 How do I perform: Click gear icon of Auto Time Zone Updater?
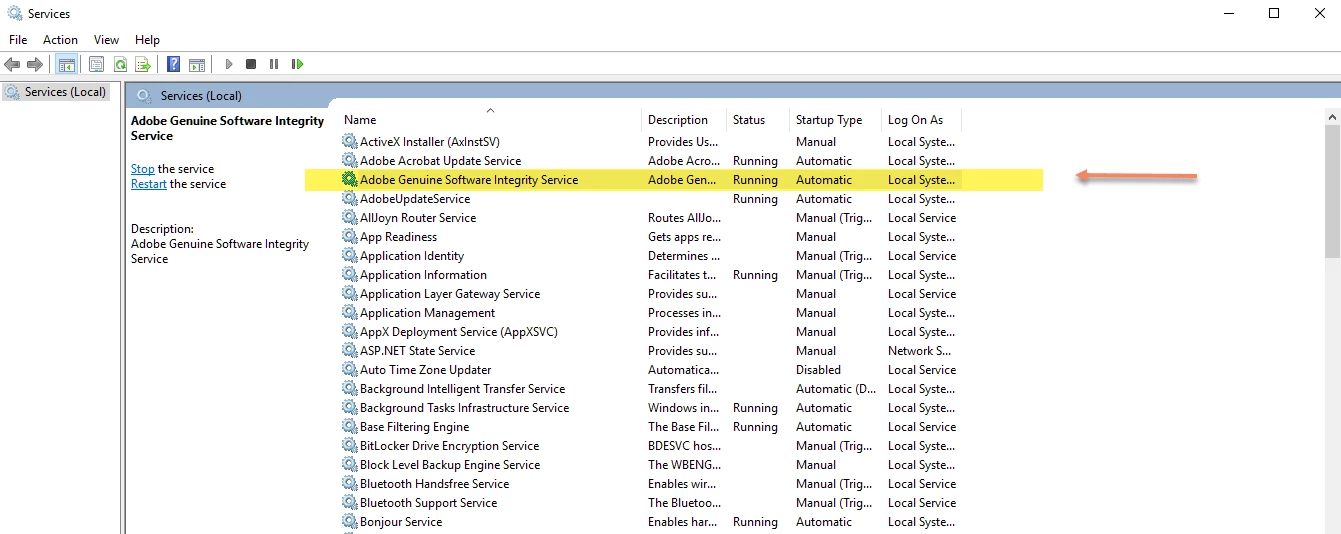pyautogui.click(x=350, y=370)
